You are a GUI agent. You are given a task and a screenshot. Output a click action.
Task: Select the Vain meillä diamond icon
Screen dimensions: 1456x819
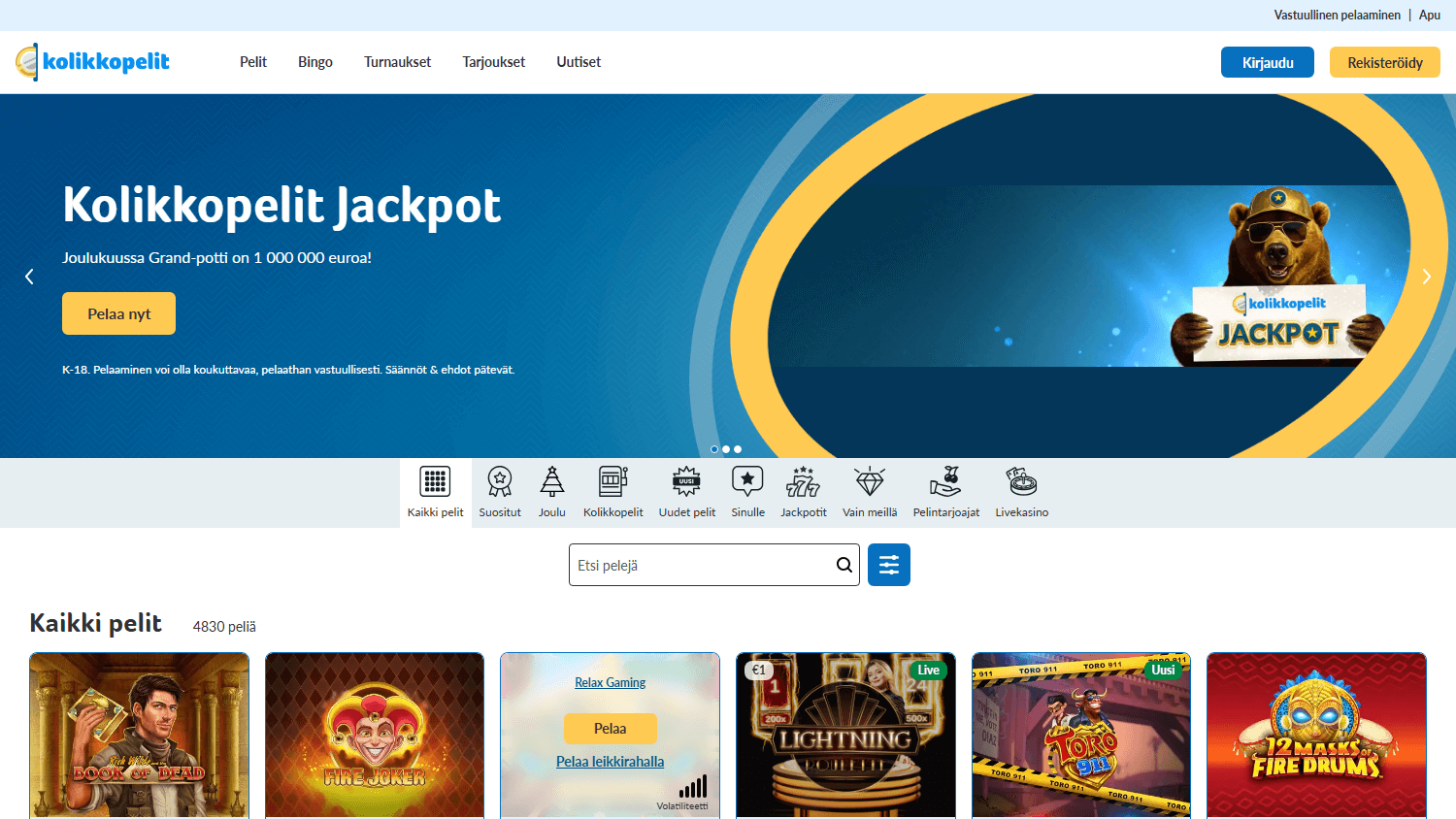tap(869, 490)
